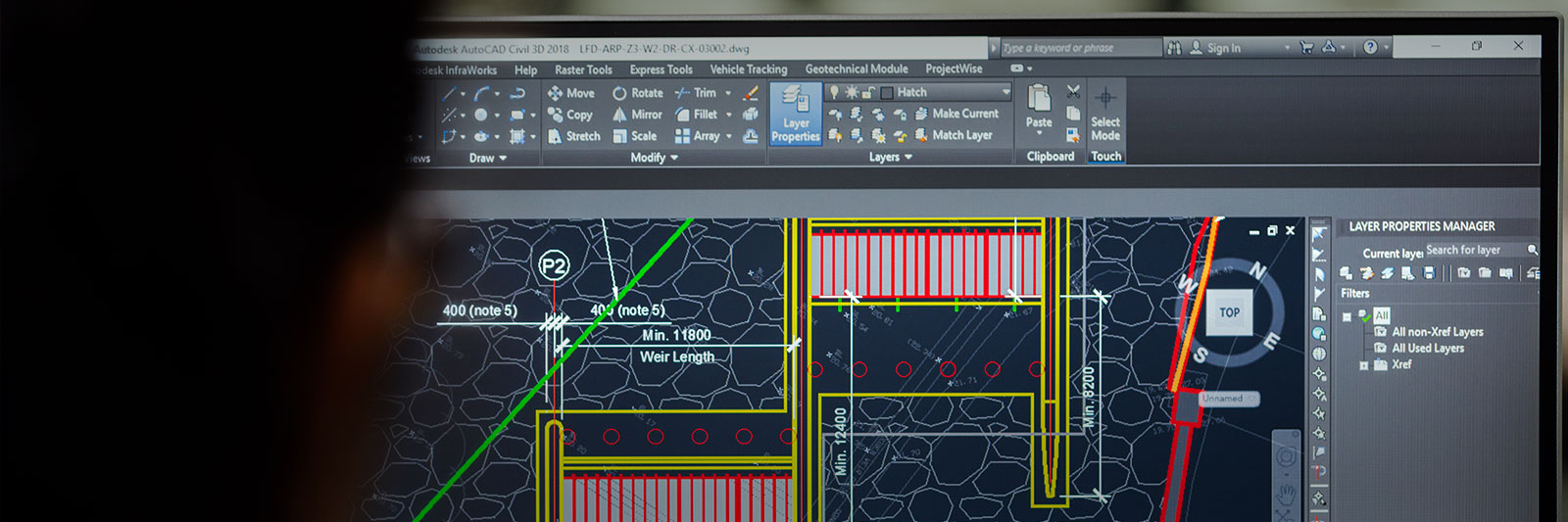
Task: Toggle the layer freeze sun icon
Action: click(852, 92)
